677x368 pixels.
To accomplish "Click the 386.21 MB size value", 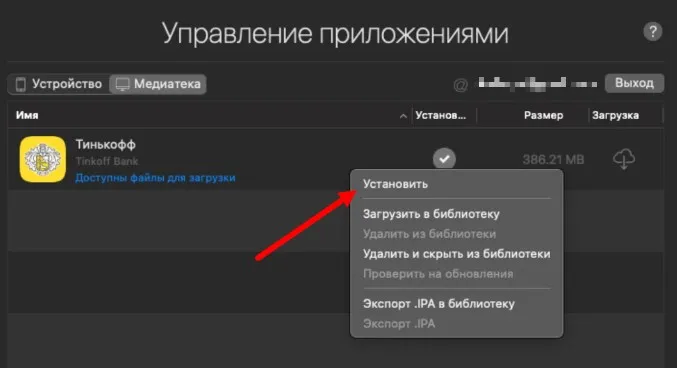I will point(553,160).
